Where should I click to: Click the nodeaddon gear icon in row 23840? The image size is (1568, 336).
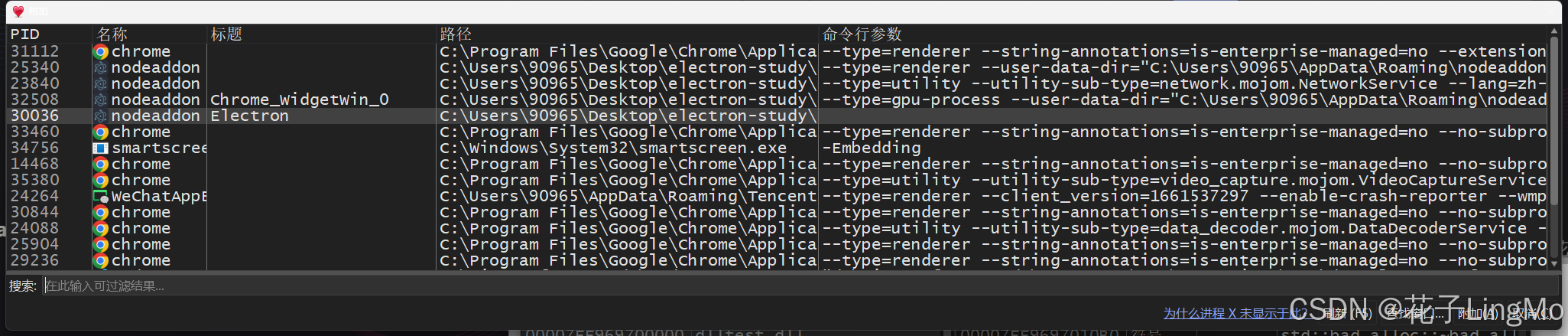click(x=101, y=84)
